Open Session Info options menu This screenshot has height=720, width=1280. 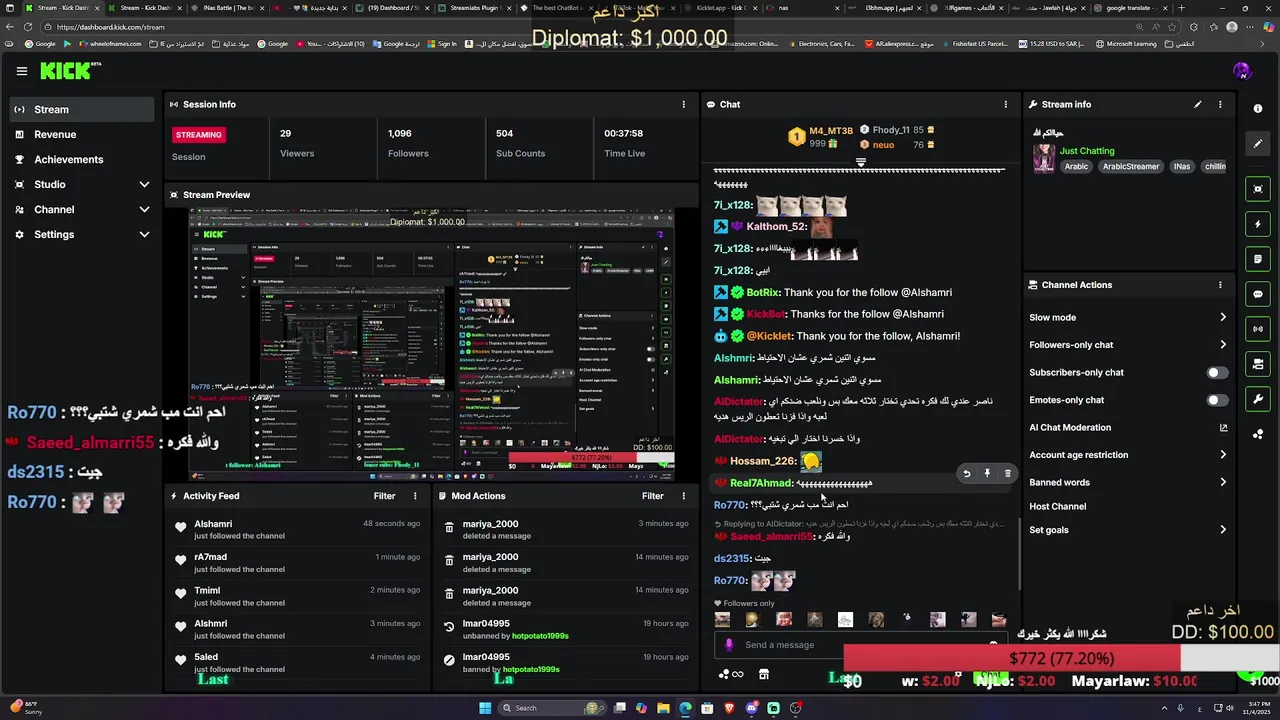click(x=684, y=104)
